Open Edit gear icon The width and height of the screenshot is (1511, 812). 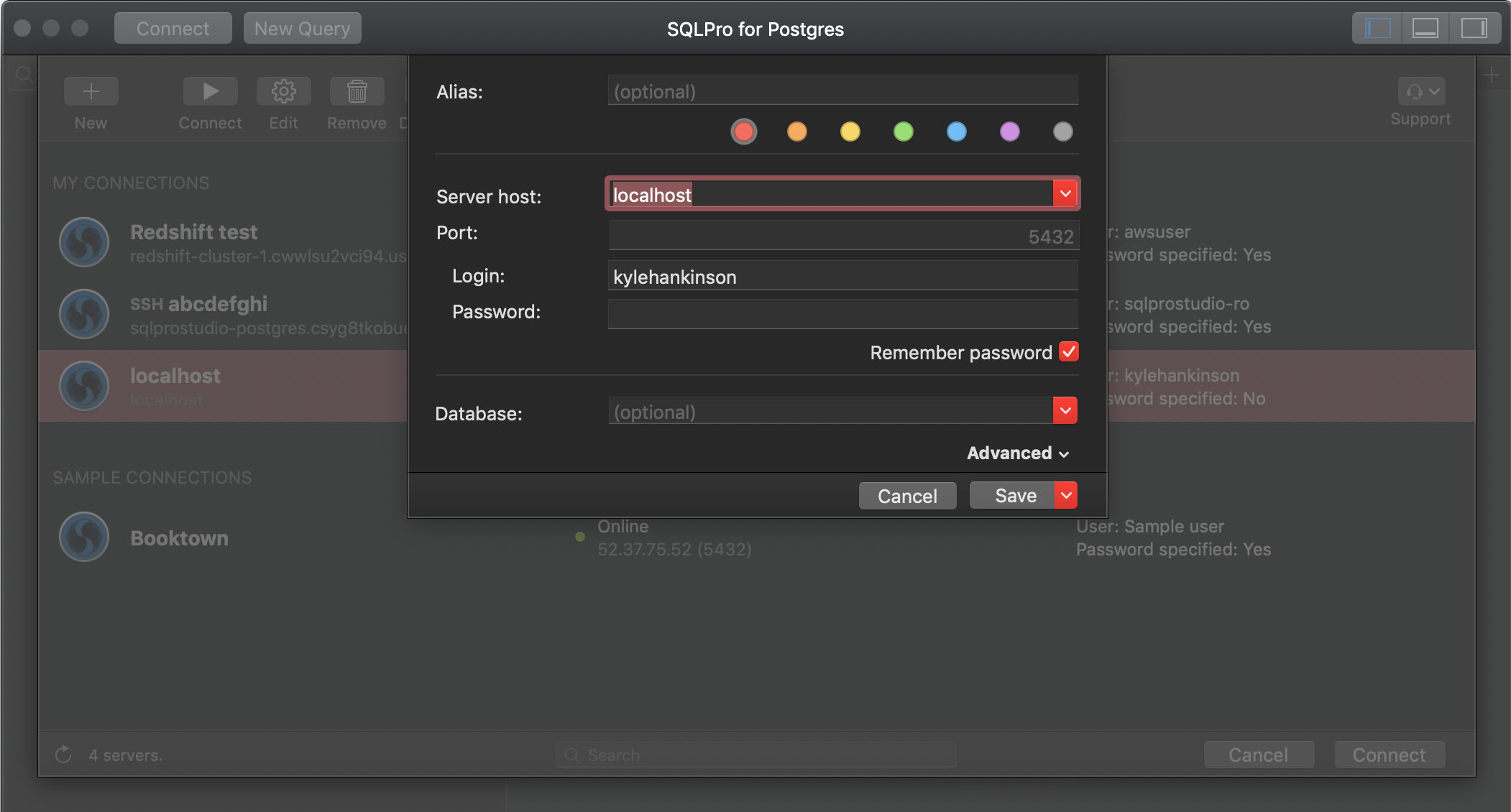283,91
